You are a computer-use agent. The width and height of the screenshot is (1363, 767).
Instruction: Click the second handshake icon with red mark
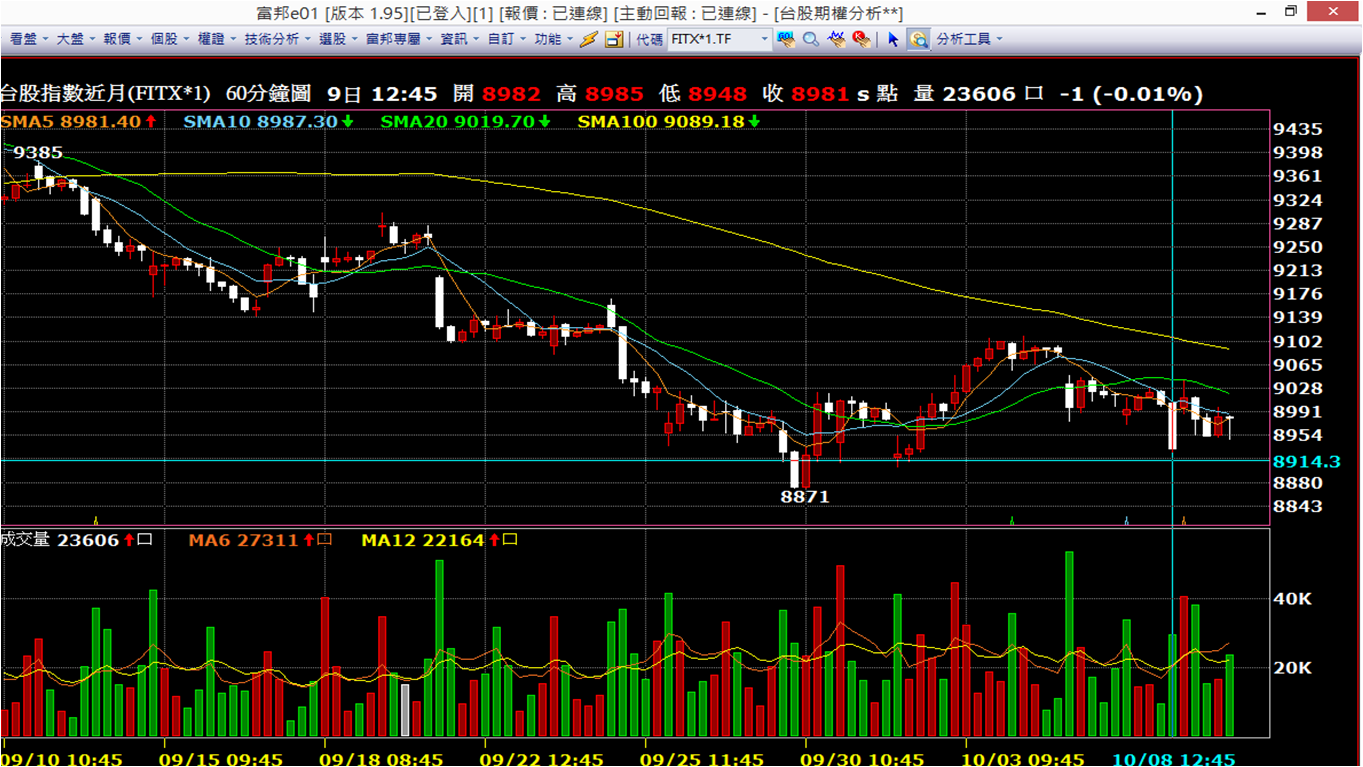(861, 39)
